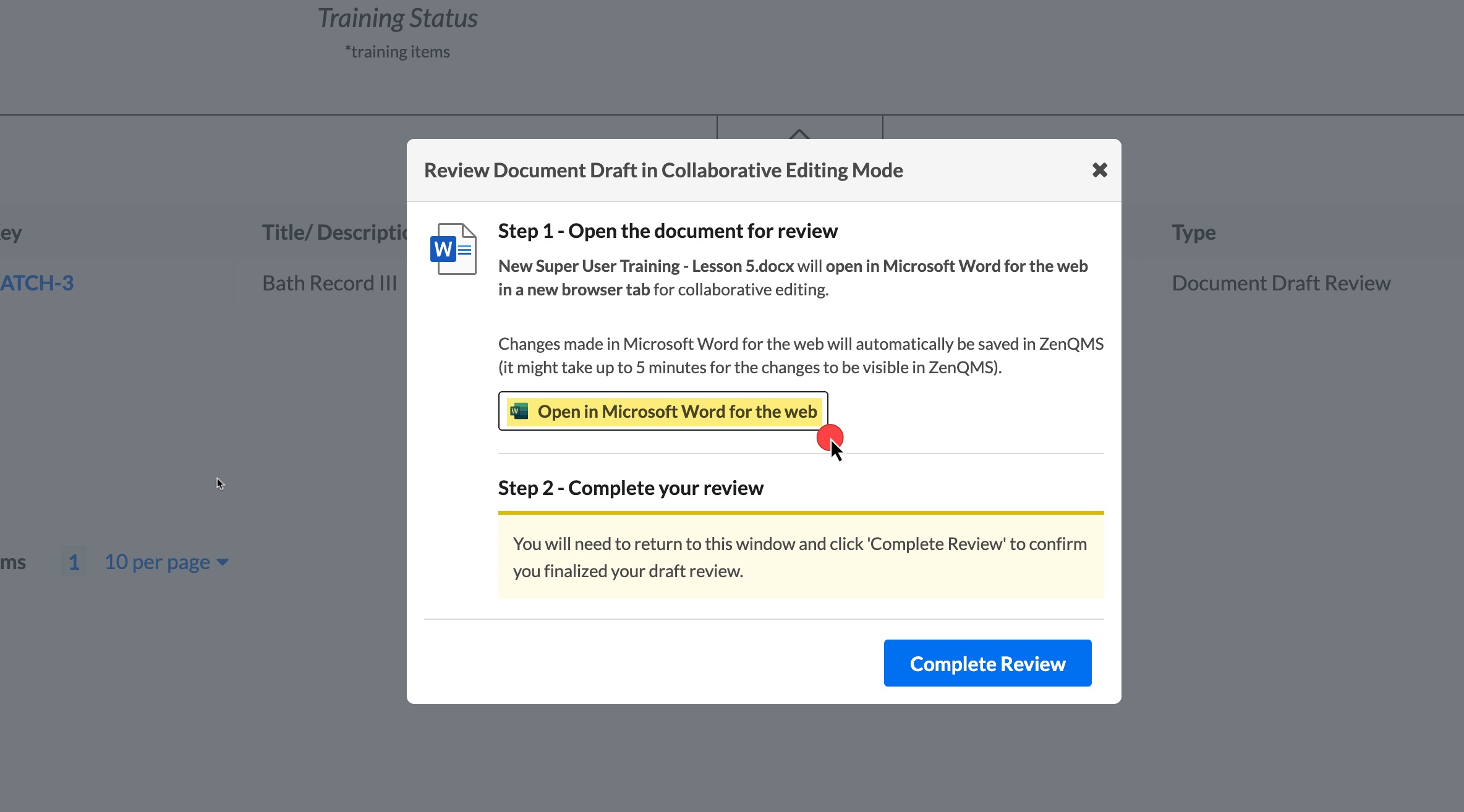Open the ATCH-3 record key link

coord(36,282)
